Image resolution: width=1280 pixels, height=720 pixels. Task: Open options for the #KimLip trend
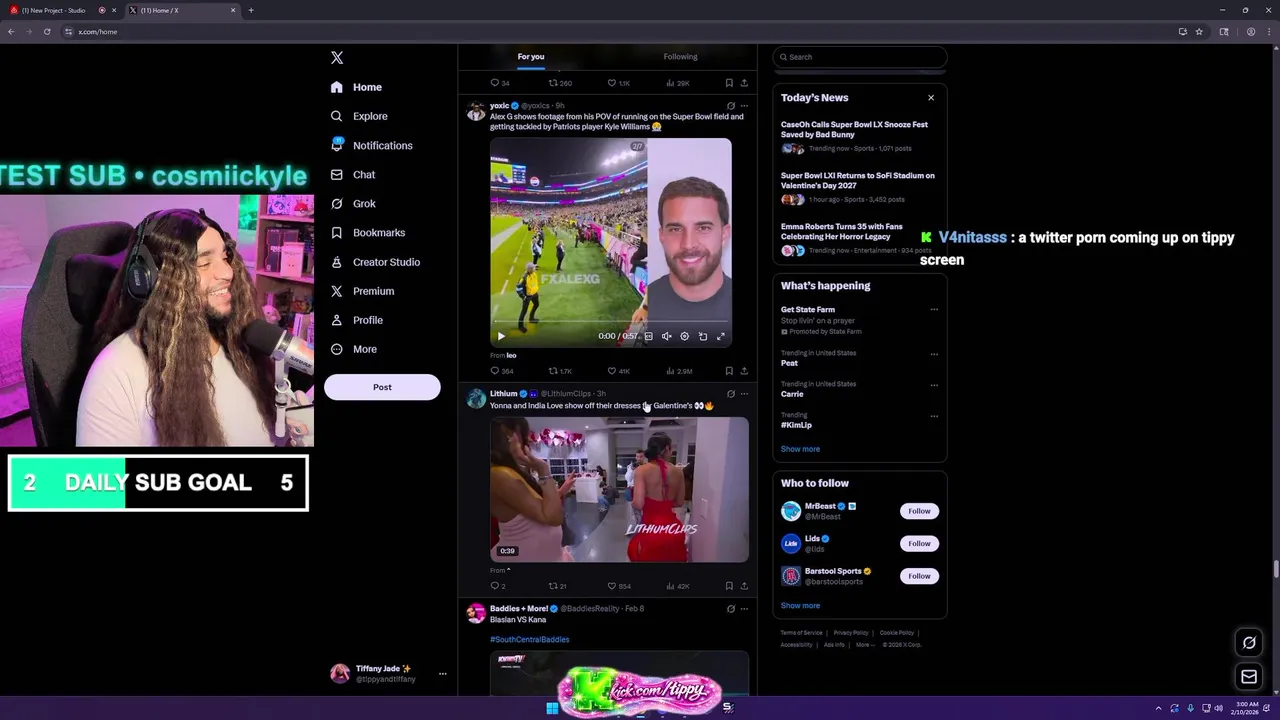point(934,416)
